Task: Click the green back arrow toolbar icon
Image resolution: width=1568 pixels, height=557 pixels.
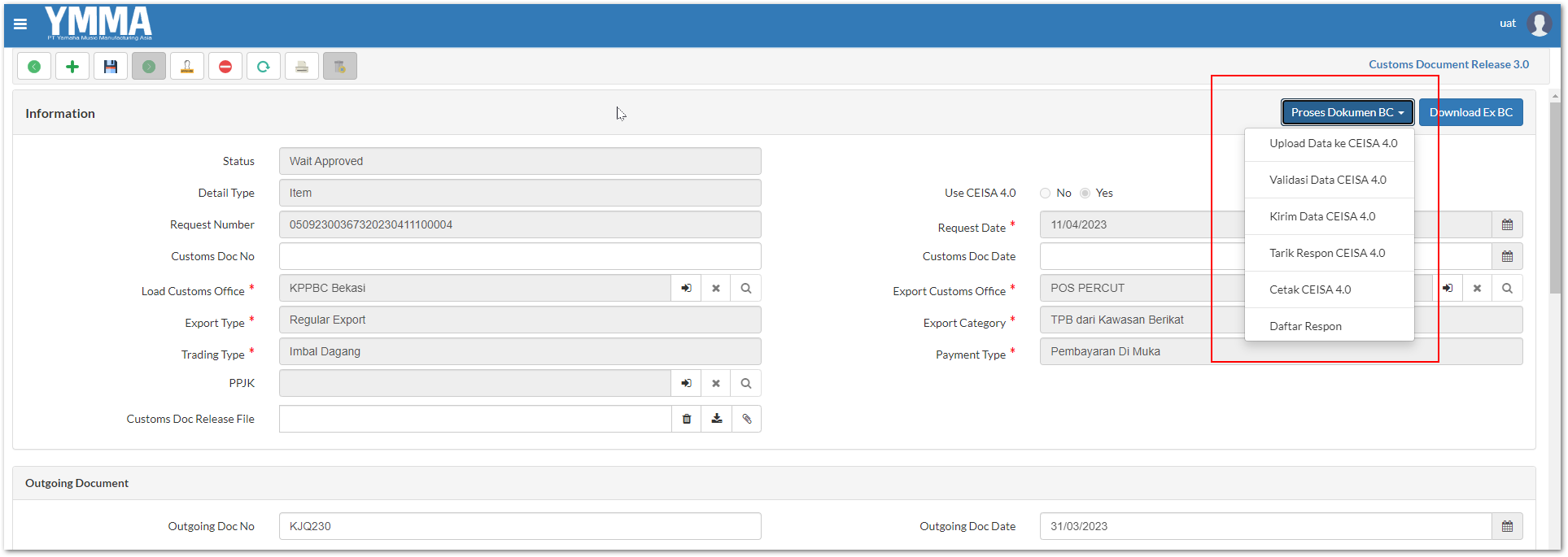Action: tap(34, 67)
